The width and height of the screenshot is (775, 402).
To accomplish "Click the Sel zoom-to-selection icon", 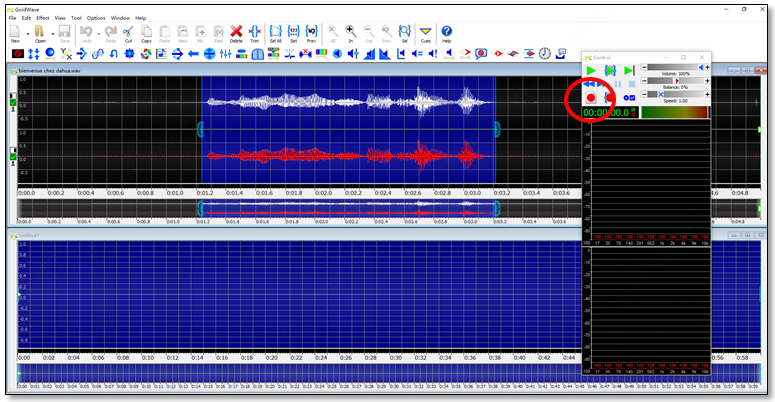I will coord(404,33).
